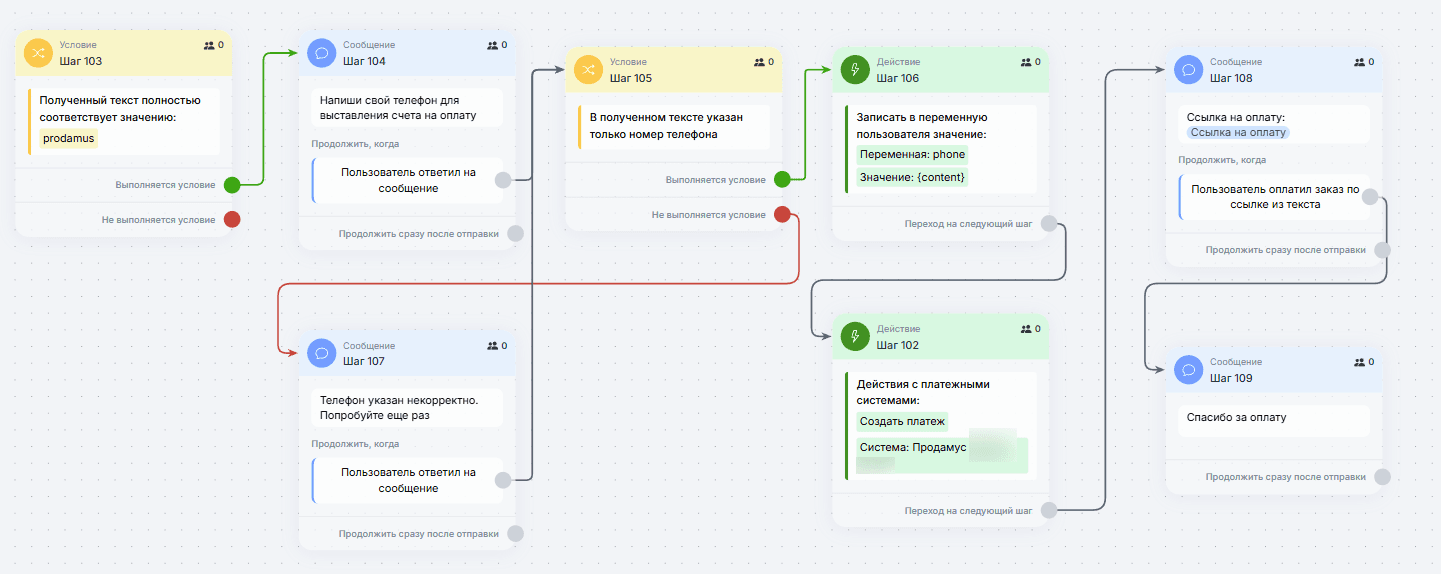
Task: Click red 'Не выполняется условие' connector on Шаг 105
Action: pos(782,214)
